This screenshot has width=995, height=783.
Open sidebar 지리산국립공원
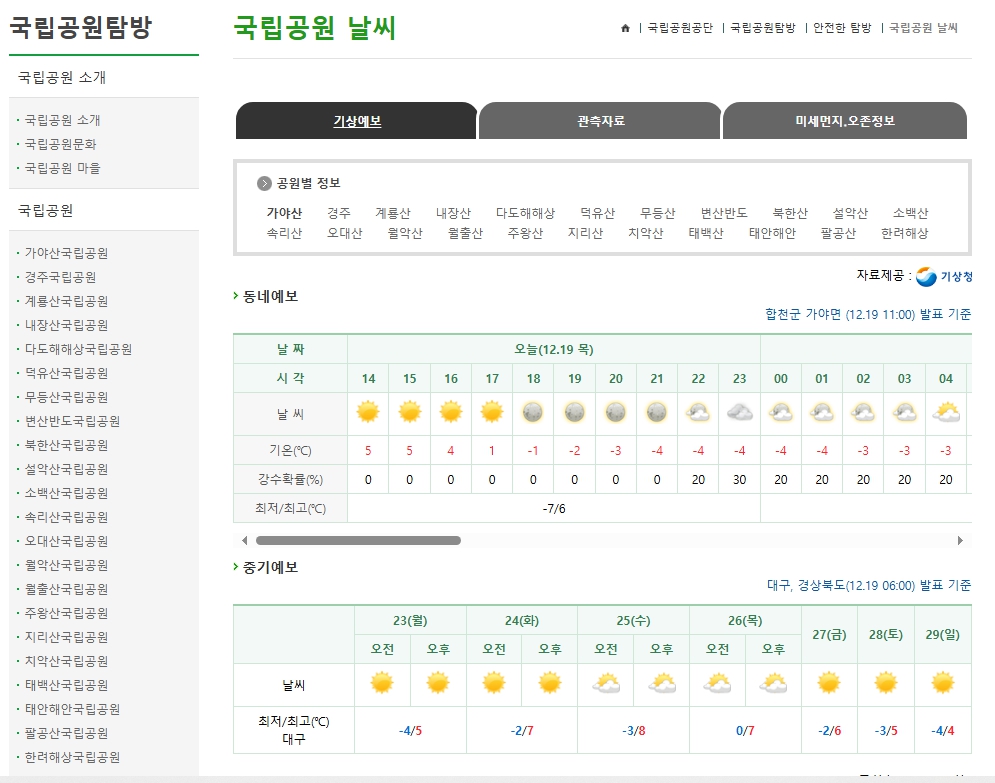click(66, 637)
